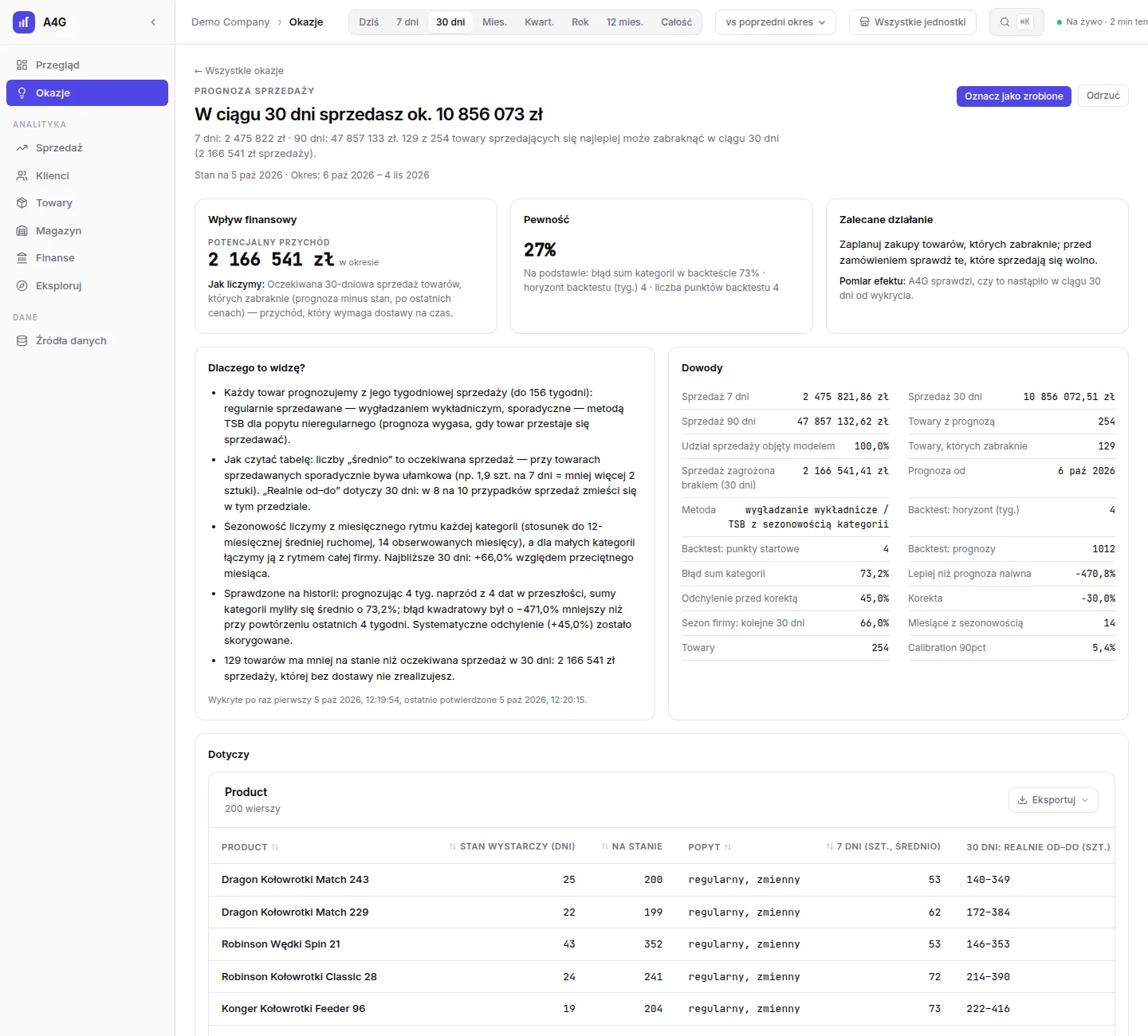Open Przegląd from the sidebar
The width and height of the screenshot is (1148, 1036).
point(87,65)
